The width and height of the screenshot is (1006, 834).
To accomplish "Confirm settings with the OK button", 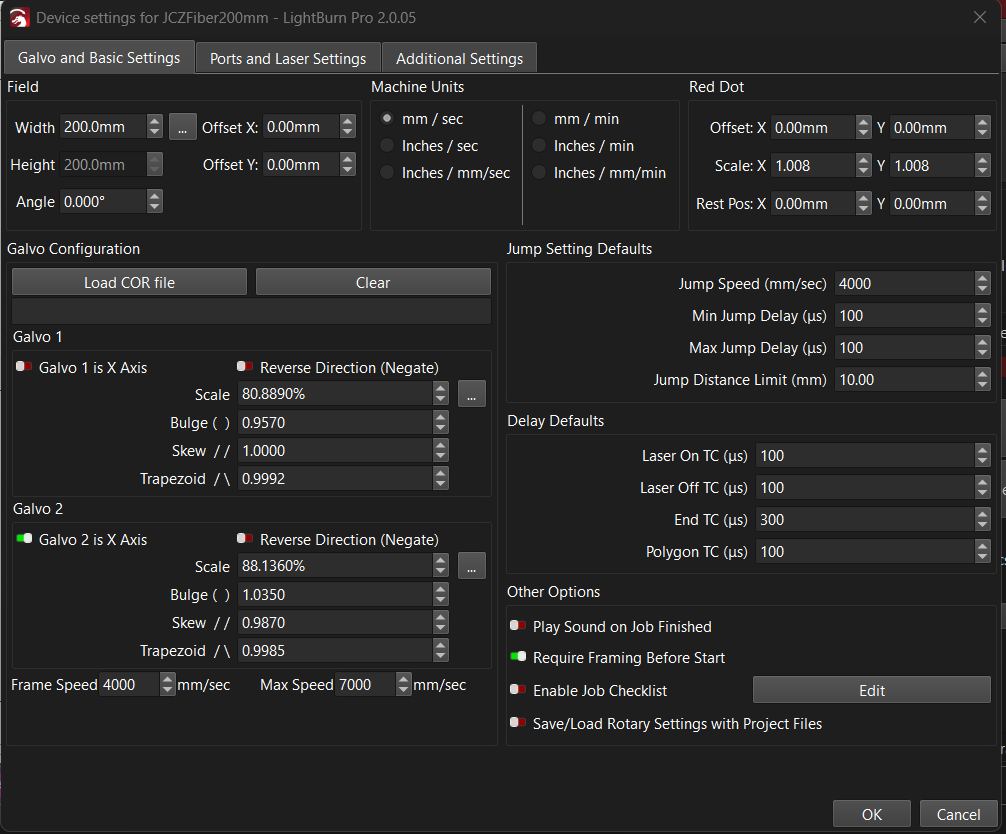I will pyautogui.click(x=871, y=814).
